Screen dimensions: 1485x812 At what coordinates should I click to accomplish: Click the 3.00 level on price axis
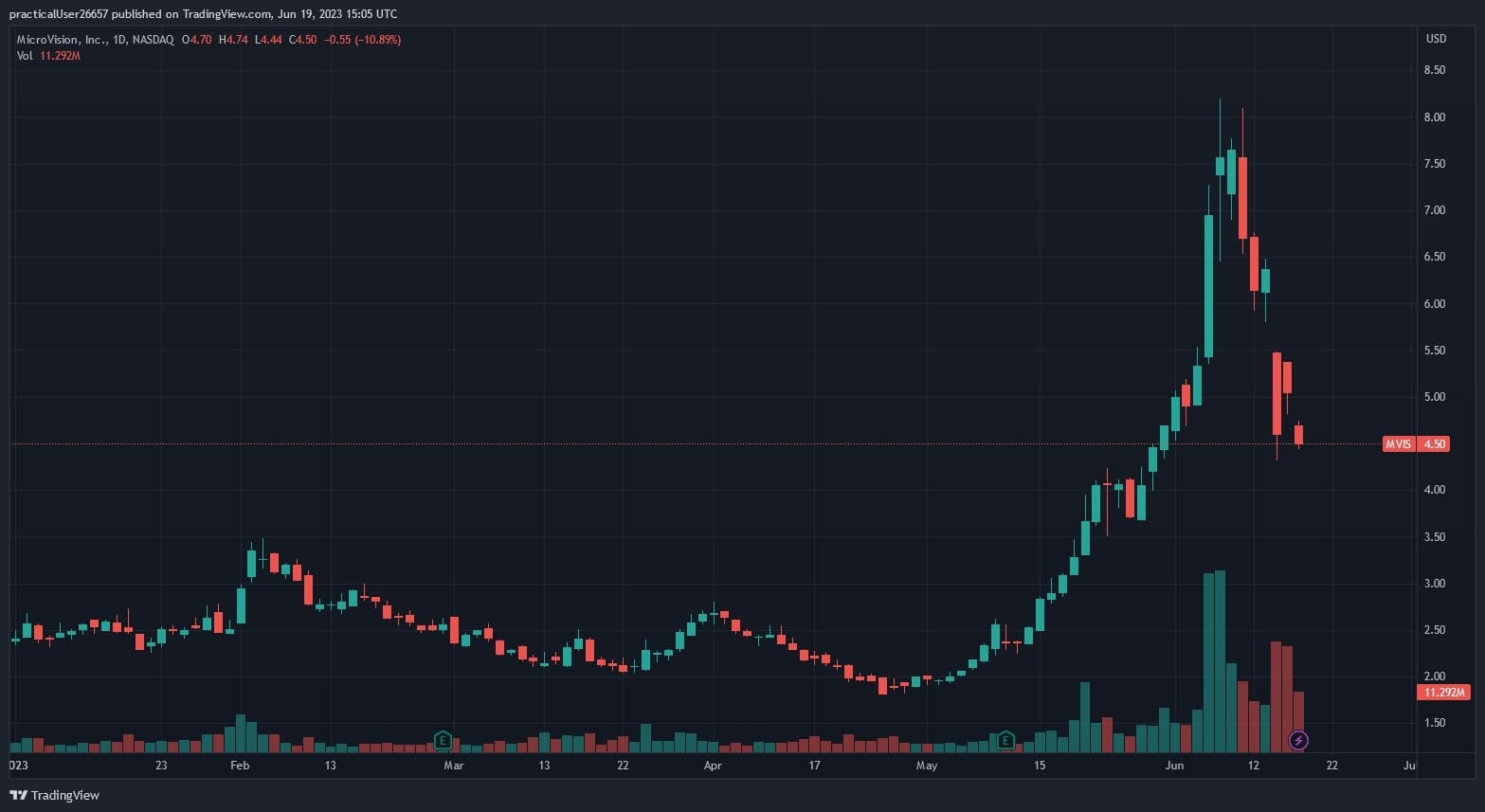click(x=1434, y=584)
